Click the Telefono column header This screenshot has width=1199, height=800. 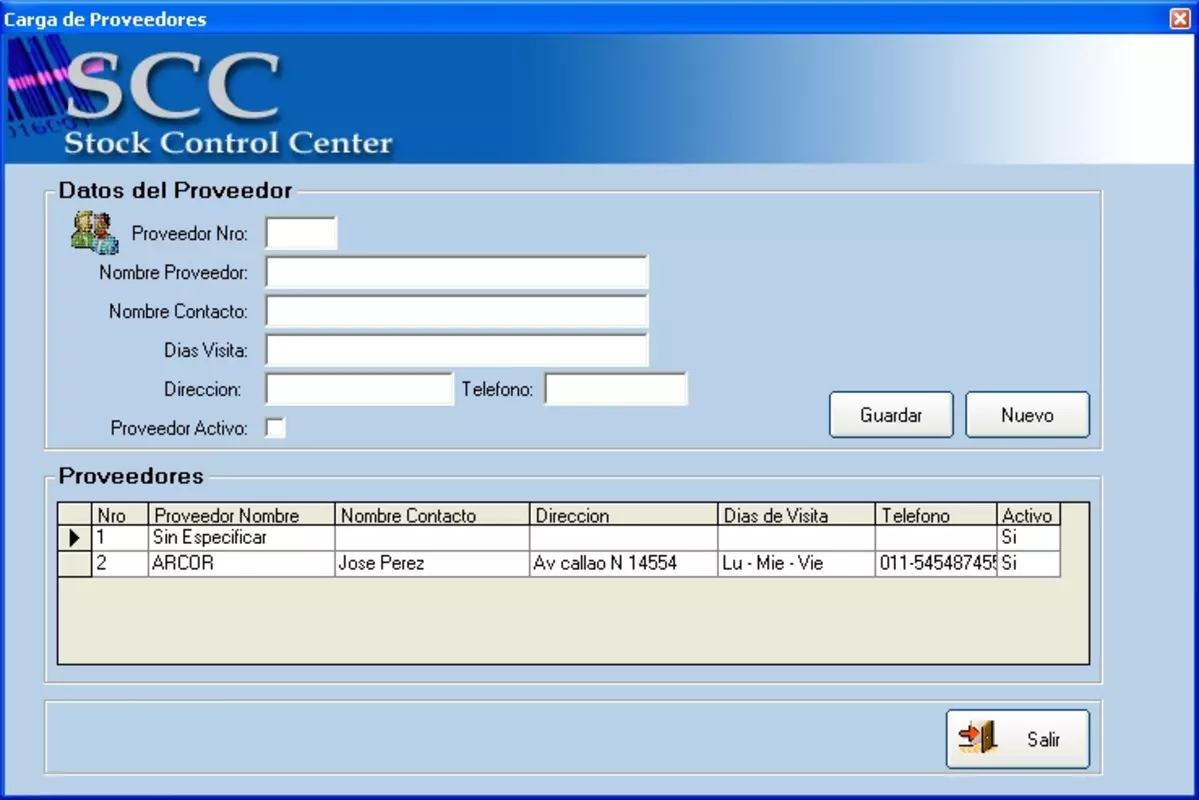click(x=936, y=515)
